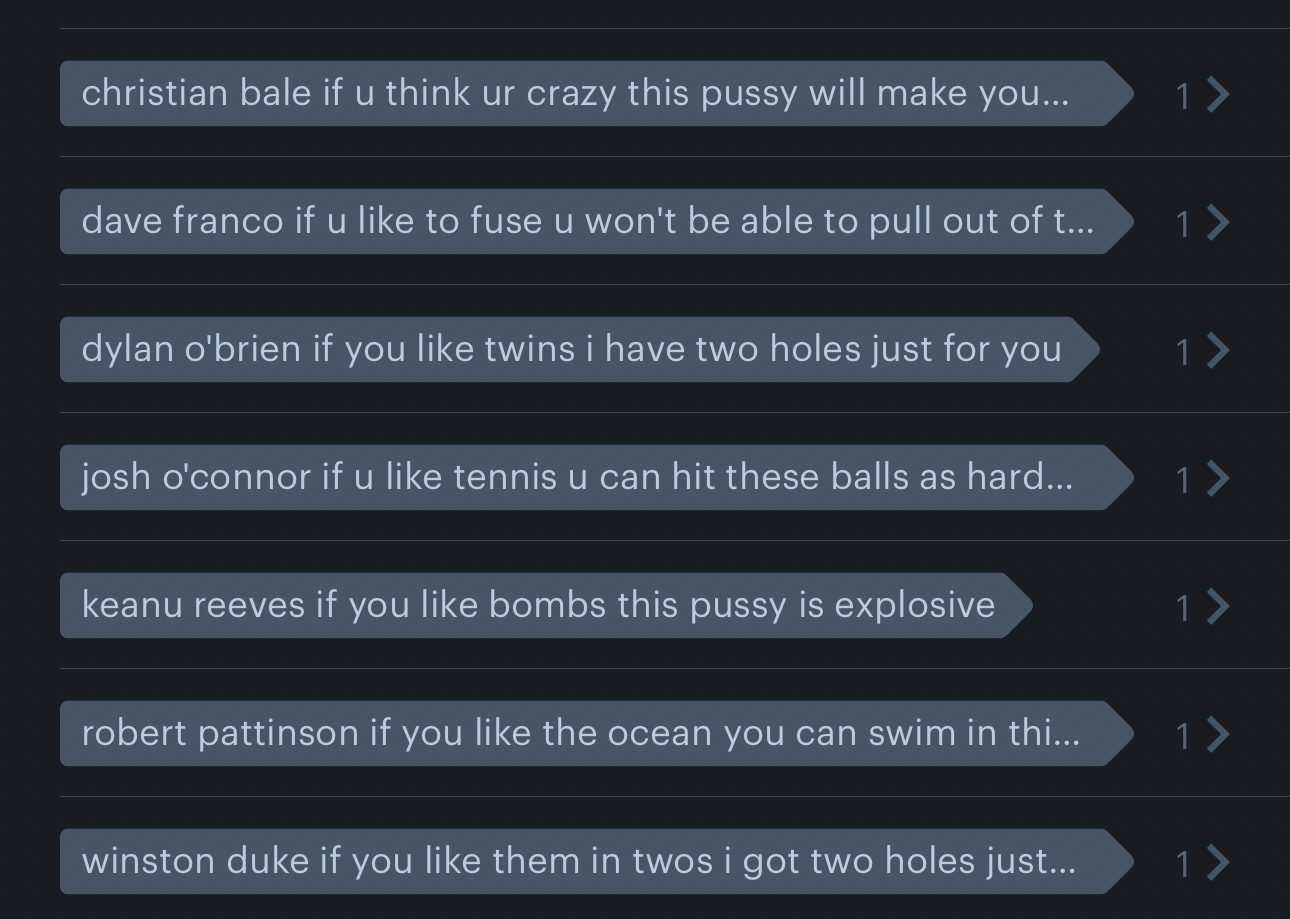
Task: Select the tag beginning with 'dylan o'brien'
Action: pyautogui.click(x=580, y=350)
